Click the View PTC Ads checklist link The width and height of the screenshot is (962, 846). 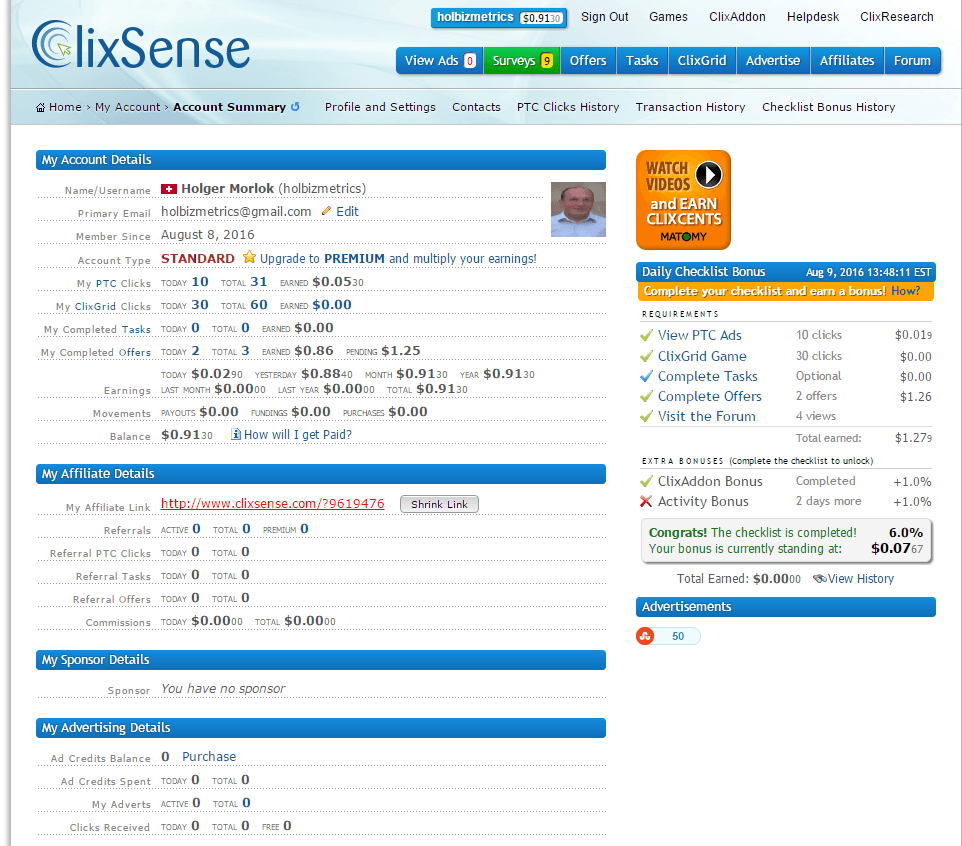[699, 335]
